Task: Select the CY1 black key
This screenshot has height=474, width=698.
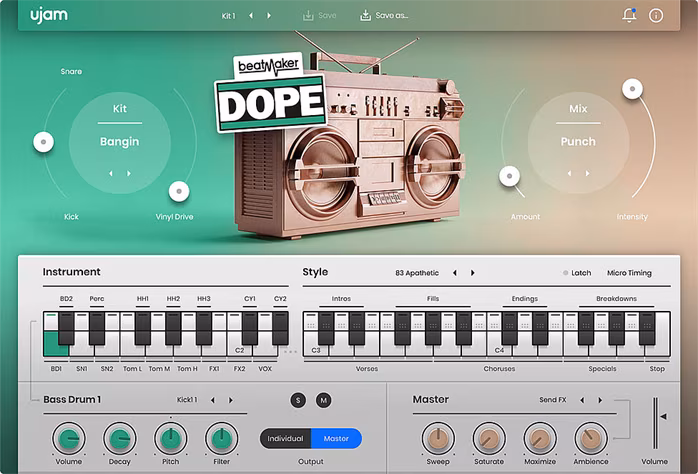Action: click(x=250, y=328)
